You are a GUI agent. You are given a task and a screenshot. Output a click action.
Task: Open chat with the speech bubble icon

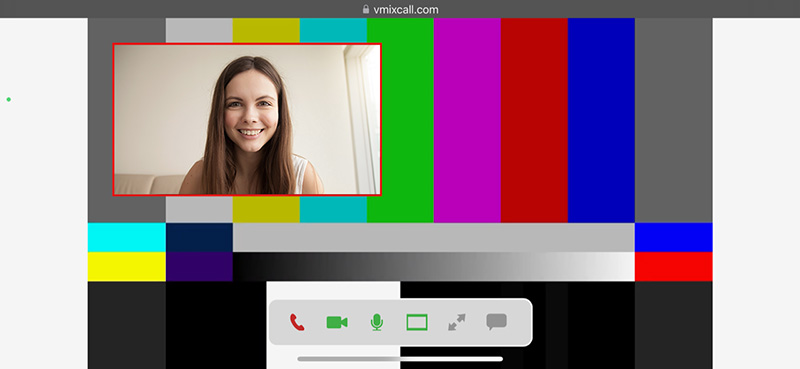click(496, 322)
